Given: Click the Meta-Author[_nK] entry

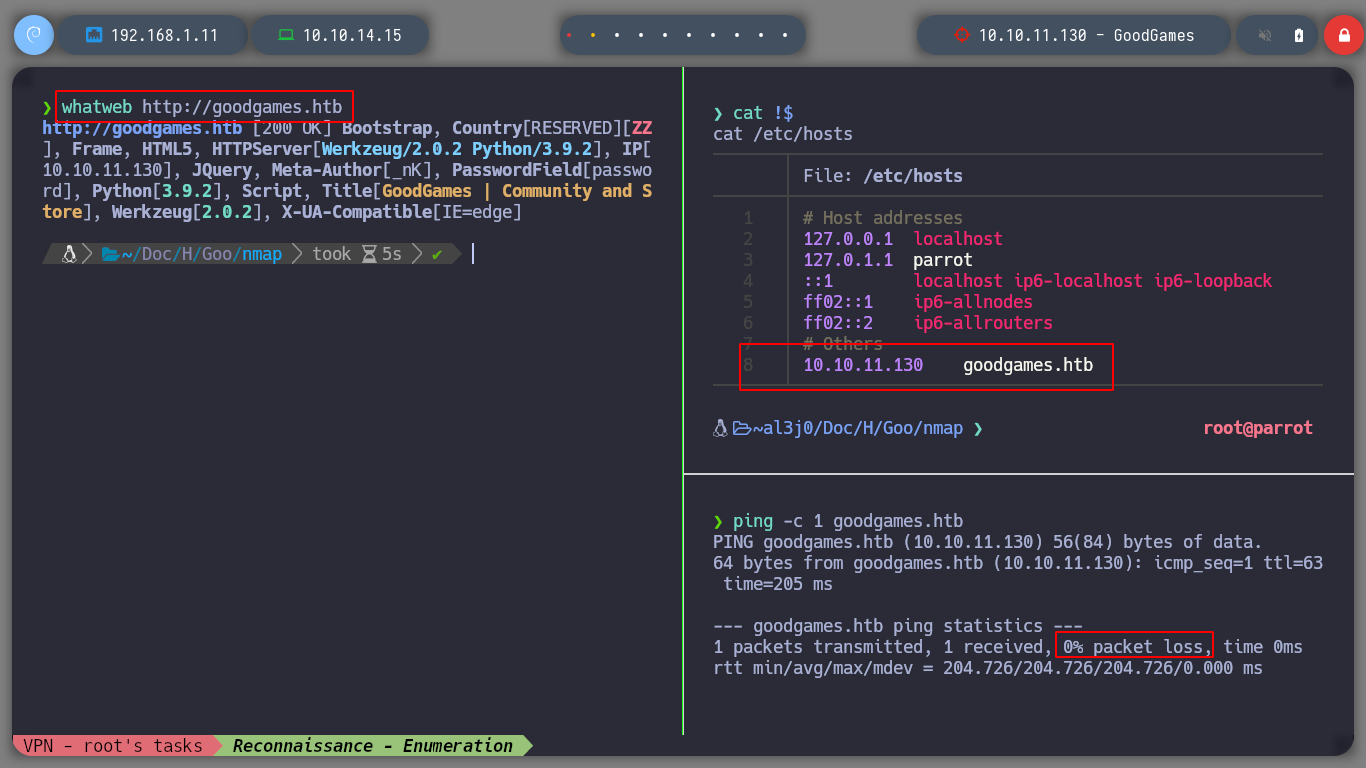Looking at the screenshot, I should 352,170.
